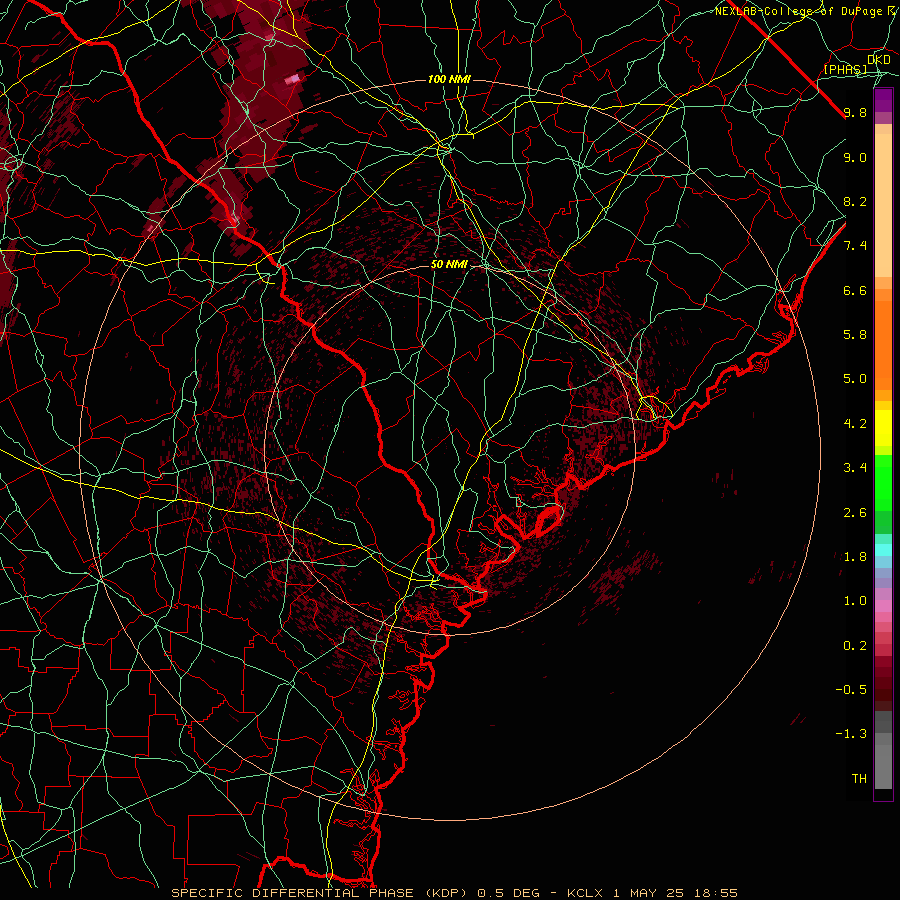The height and width of the screenshot is (900, 900).
Task: Click the "100 NMI" range ring label
Action: tap(449, 79)
